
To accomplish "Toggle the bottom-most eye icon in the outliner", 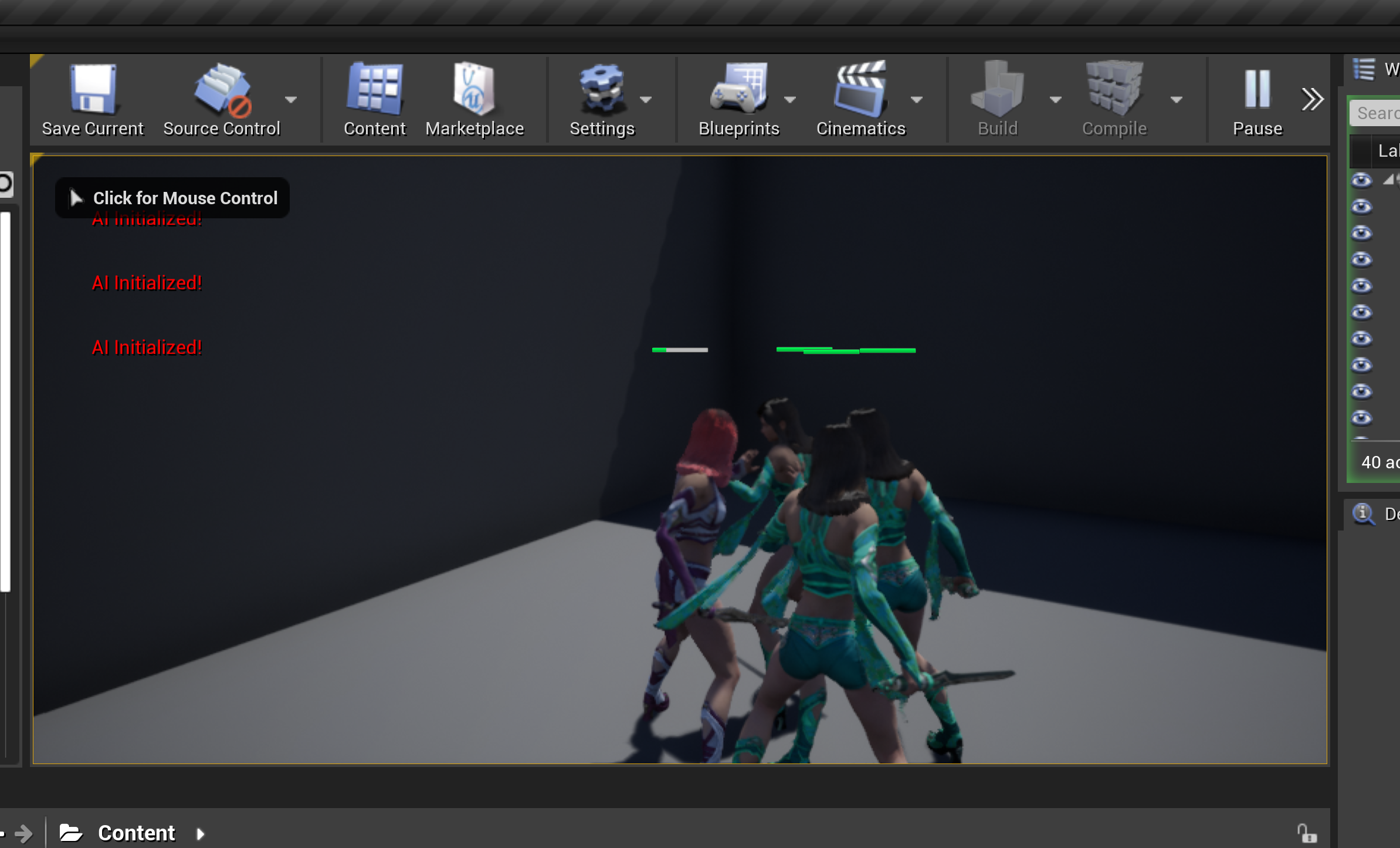I will pyautogui.click(x=1362, y=418).
